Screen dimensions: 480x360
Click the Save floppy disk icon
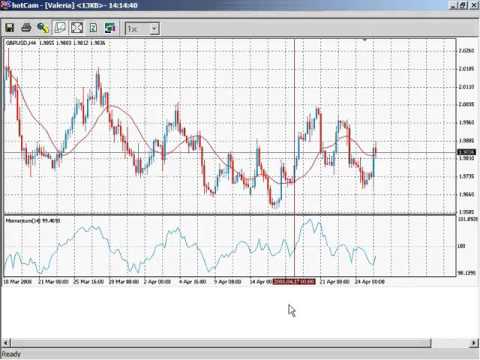[x=10, y=28]
